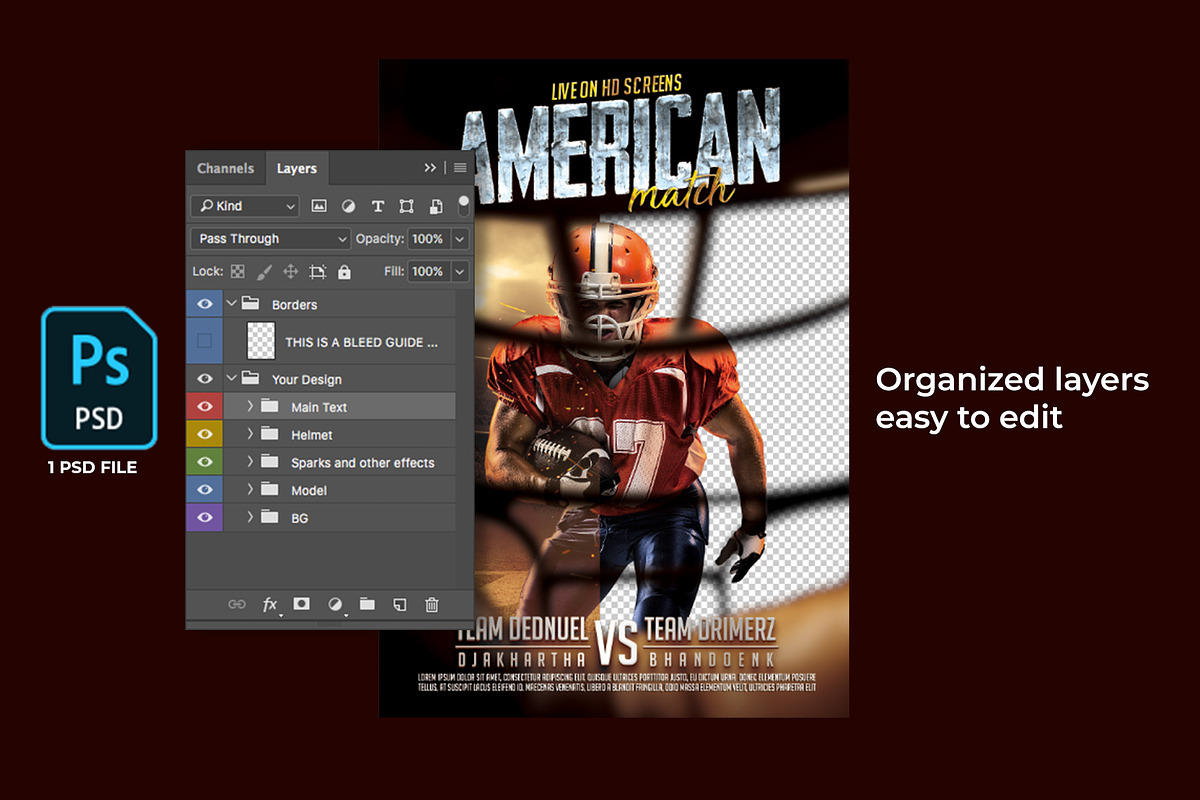Expand the Helmet group
The height and width of the screenshot is (800, 1200).
(250, 435)
